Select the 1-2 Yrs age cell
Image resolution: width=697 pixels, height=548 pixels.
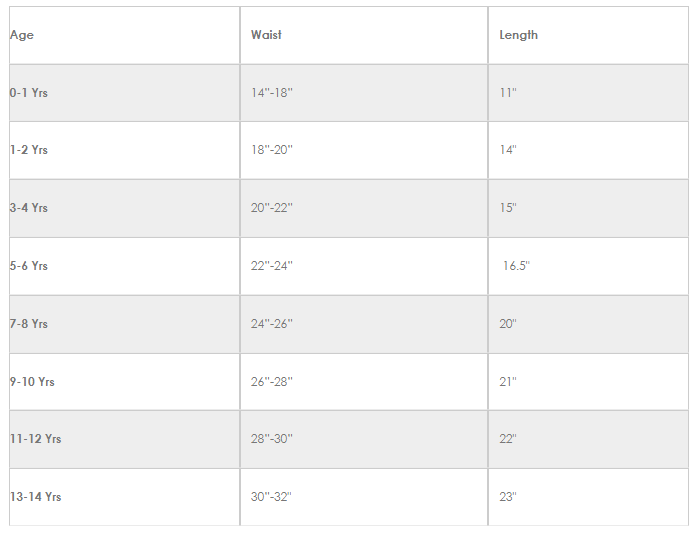(x=29, y=150)
